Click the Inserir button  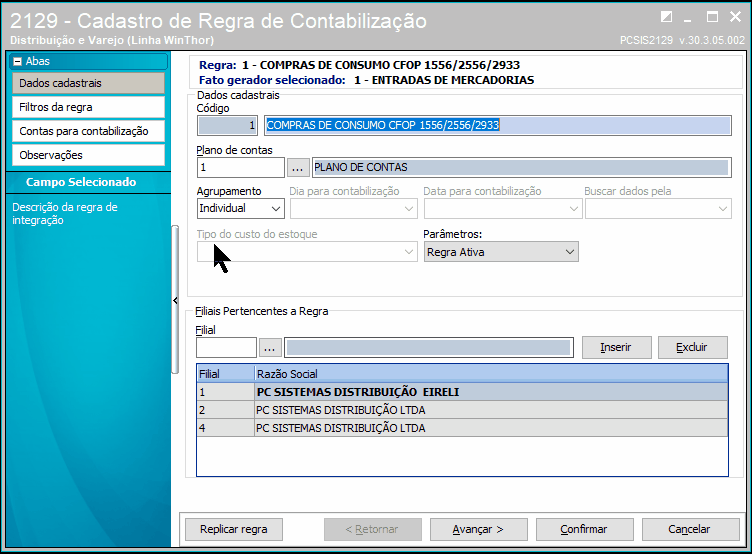pos(617,347)
